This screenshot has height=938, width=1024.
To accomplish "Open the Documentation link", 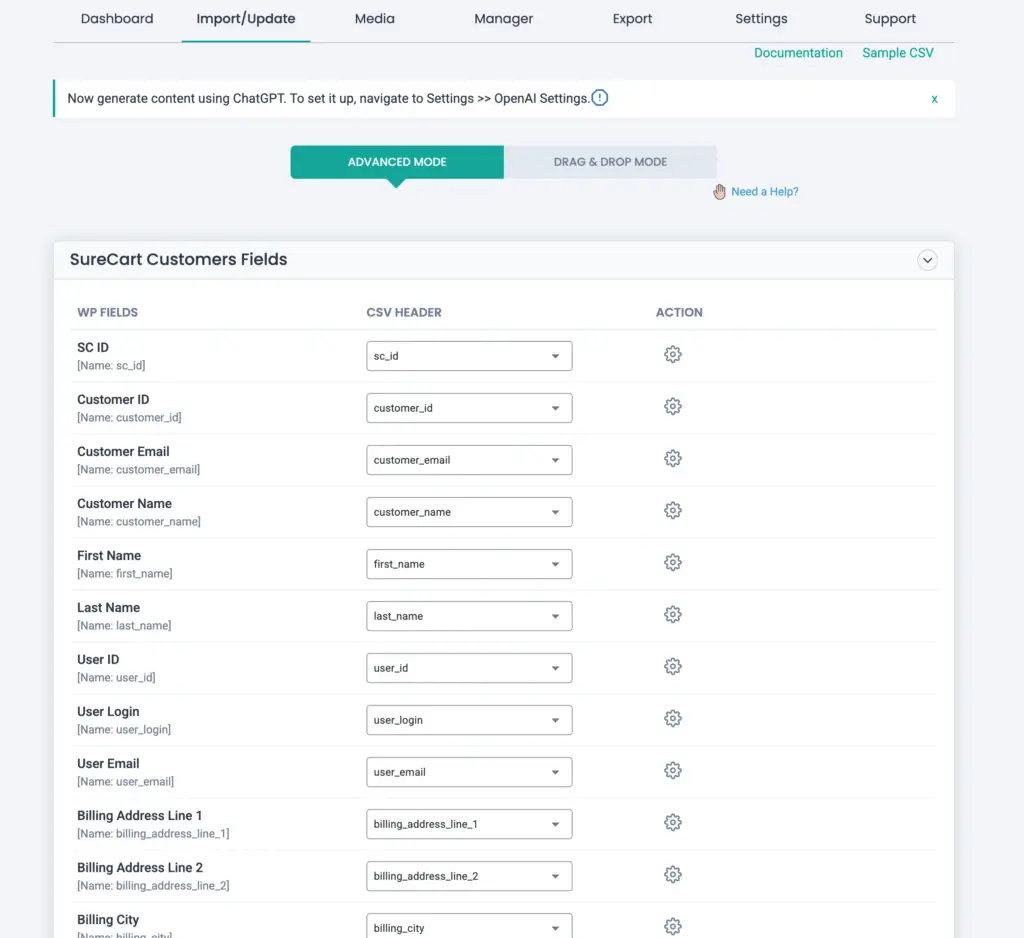I will (x=798, y=52).
